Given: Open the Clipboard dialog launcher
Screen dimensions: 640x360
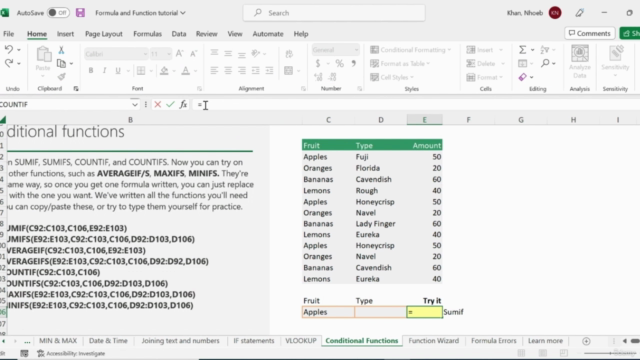Looking at the screenshot, I should (76, 89).
